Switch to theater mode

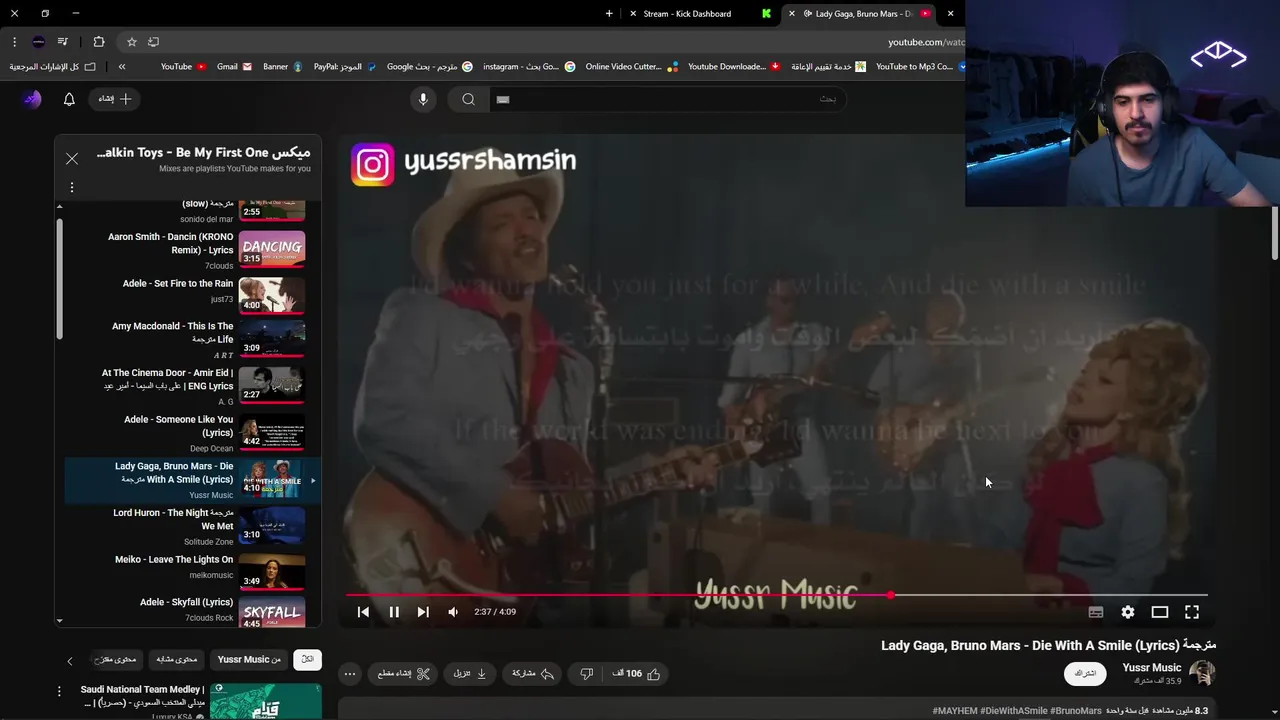[x=1160, y=612]
